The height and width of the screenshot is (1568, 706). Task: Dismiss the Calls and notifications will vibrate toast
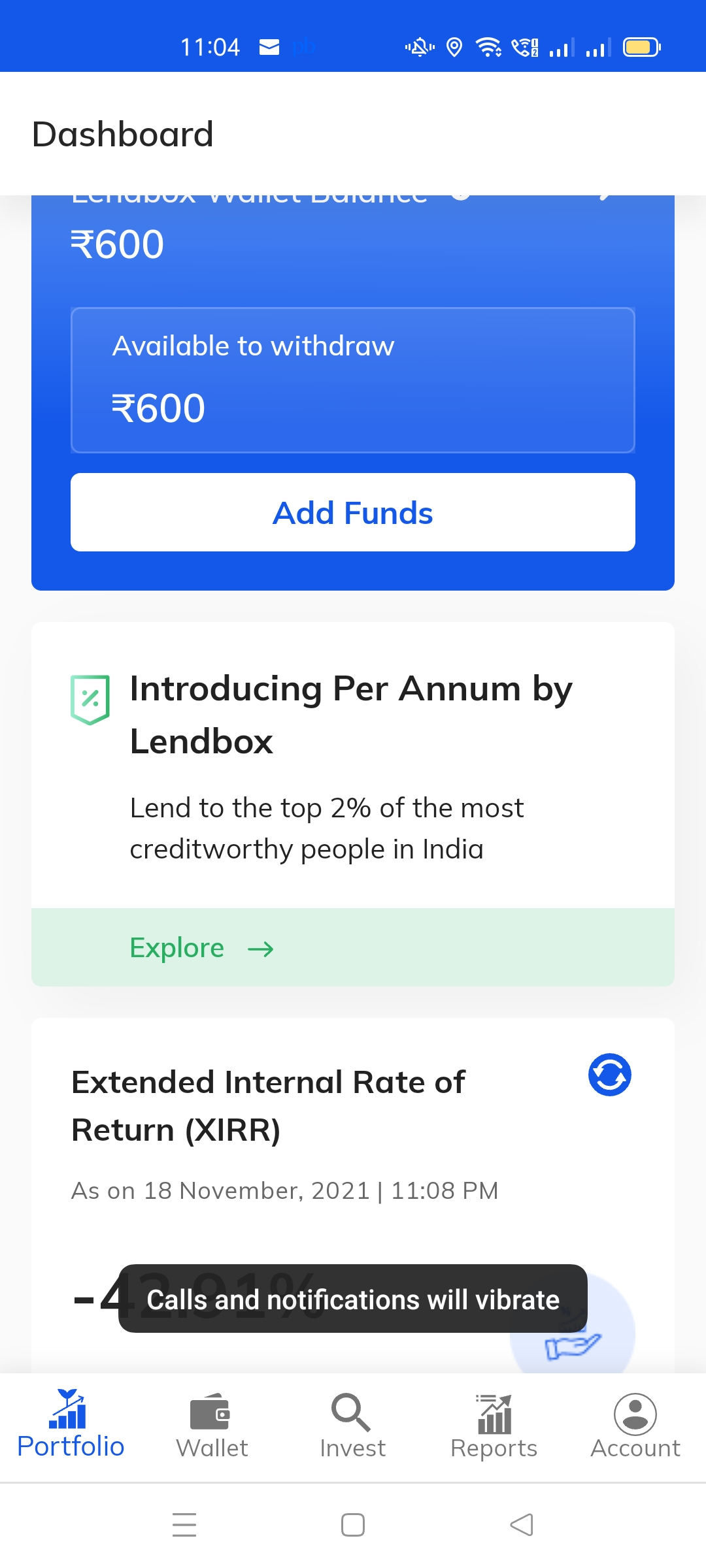(353, 1299)
